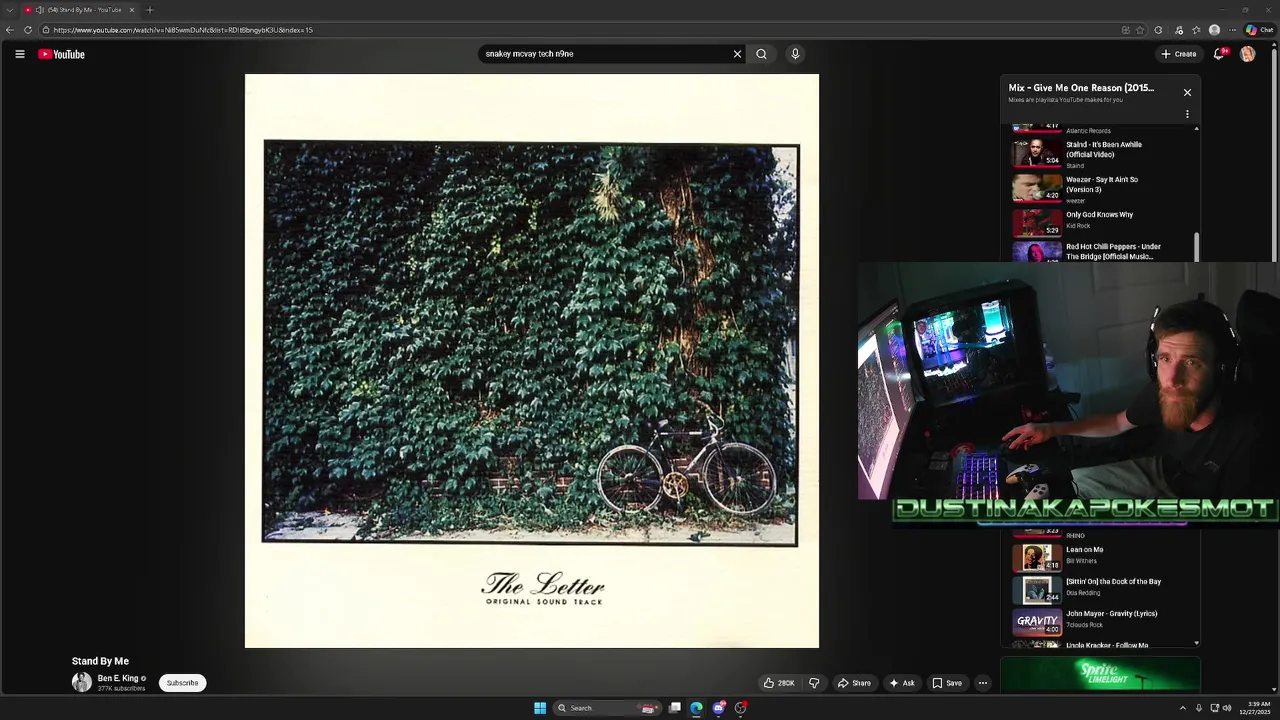Show hidden system tray icons
The height and width of the screenshot is (720, 1280).
pyautogui.click(x=1182, y=708)
